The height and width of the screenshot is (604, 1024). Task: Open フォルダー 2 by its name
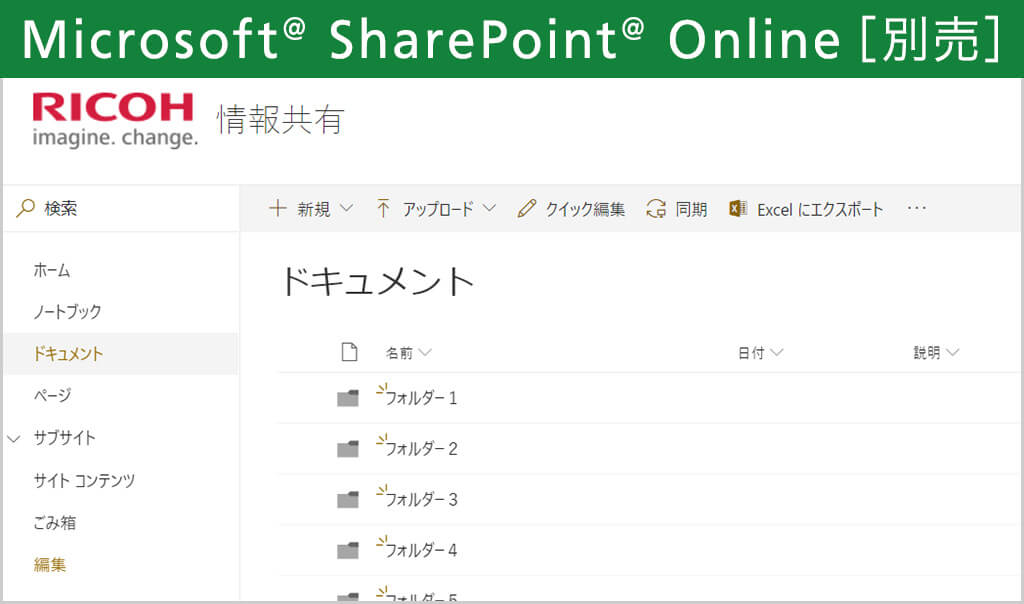pyautogui.click(x=421, y=449)
